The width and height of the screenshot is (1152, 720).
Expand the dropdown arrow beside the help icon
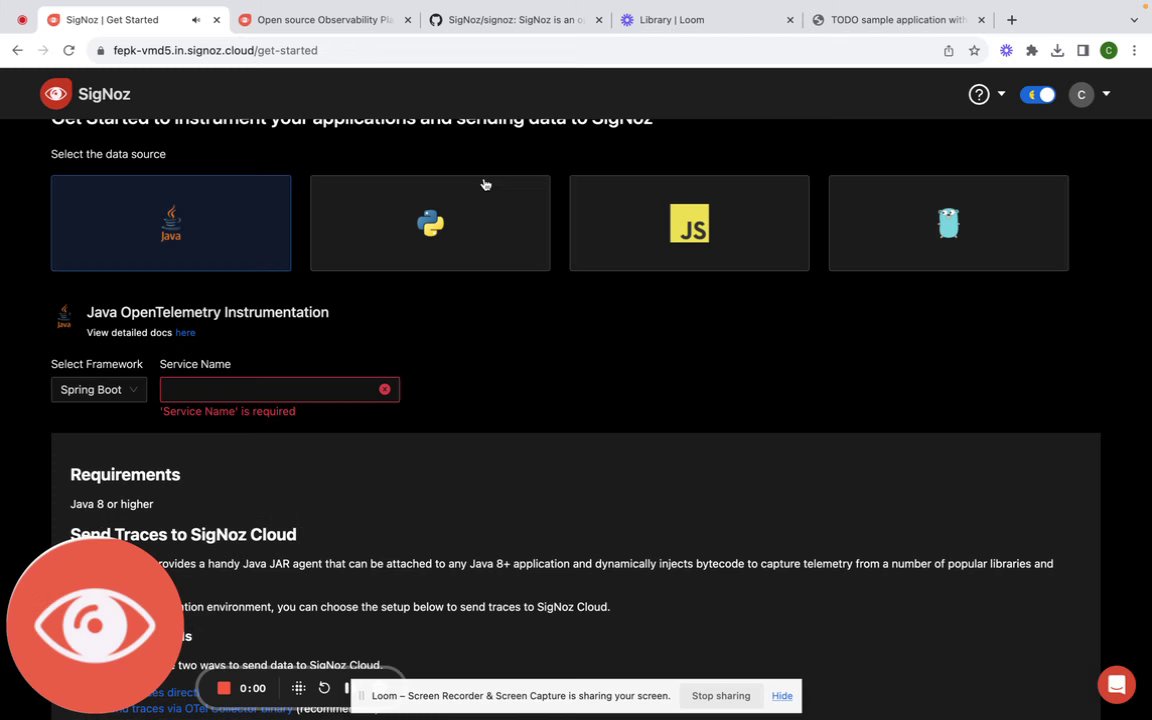coord(1001,94)
